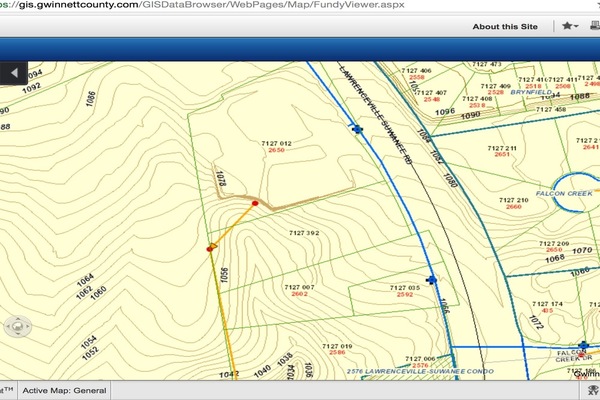600x400 pixels.
Task: Click blue cross marker near parcel 7127 035
Action: pyautogui.click(x=431, y=281)
